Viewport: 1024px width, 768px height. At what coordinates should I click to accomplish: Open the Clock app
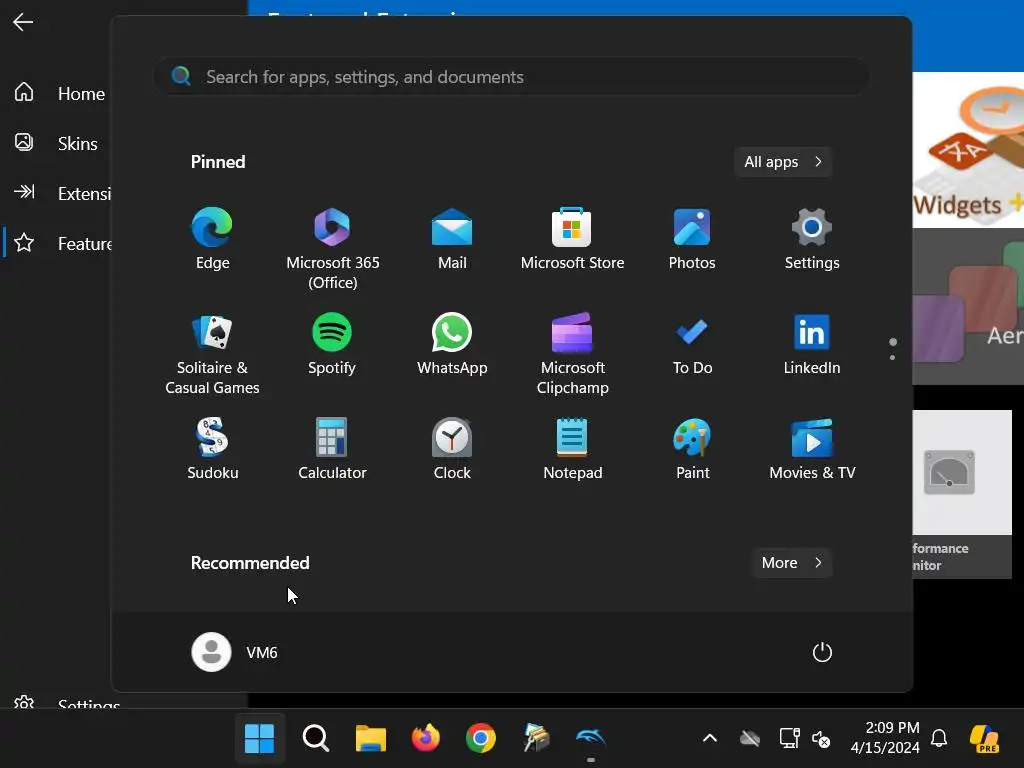pyautogui.click(x=452, y=449)
